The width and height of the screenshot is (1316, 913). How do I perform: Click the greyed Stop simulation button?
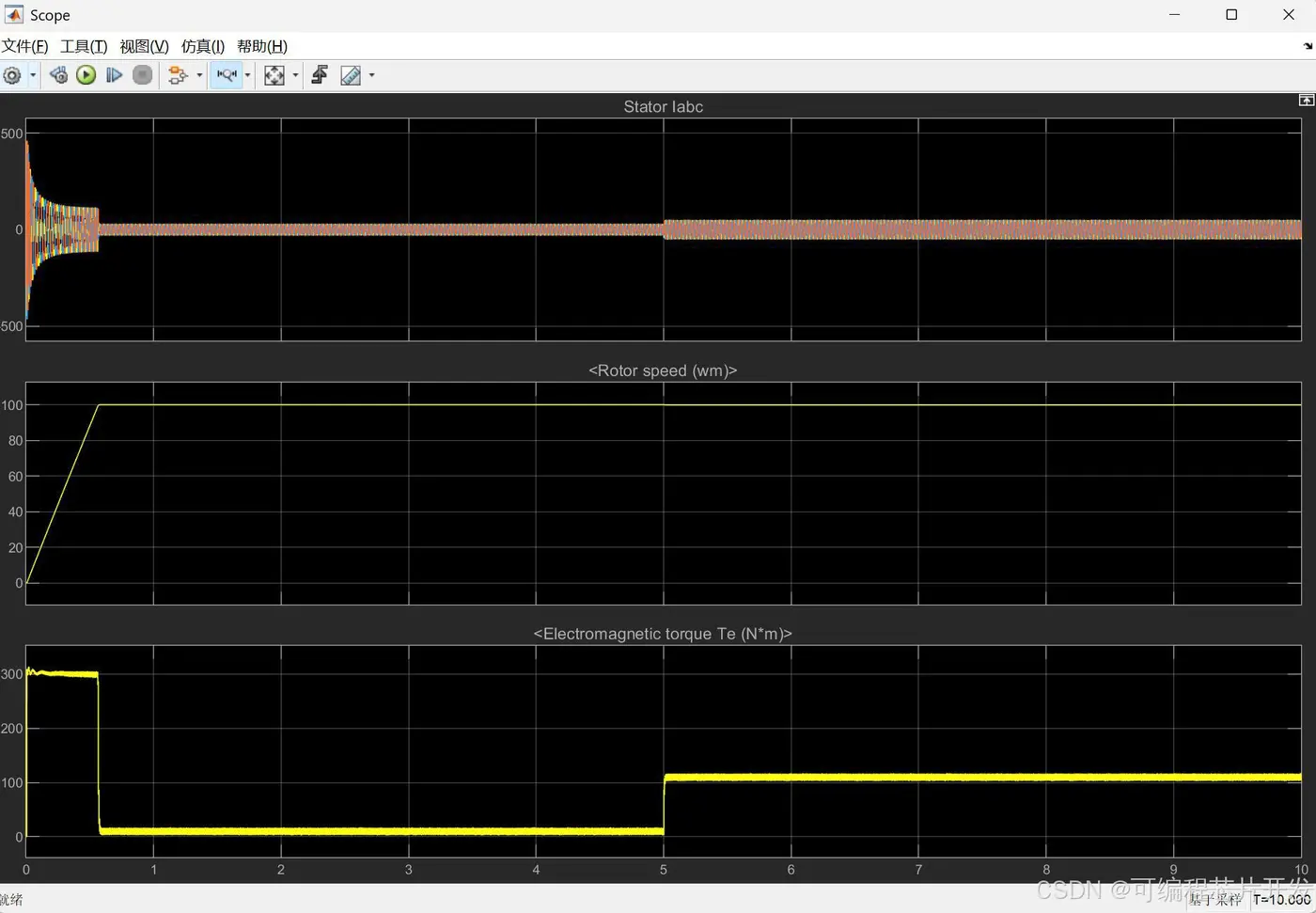pos(143,75)
